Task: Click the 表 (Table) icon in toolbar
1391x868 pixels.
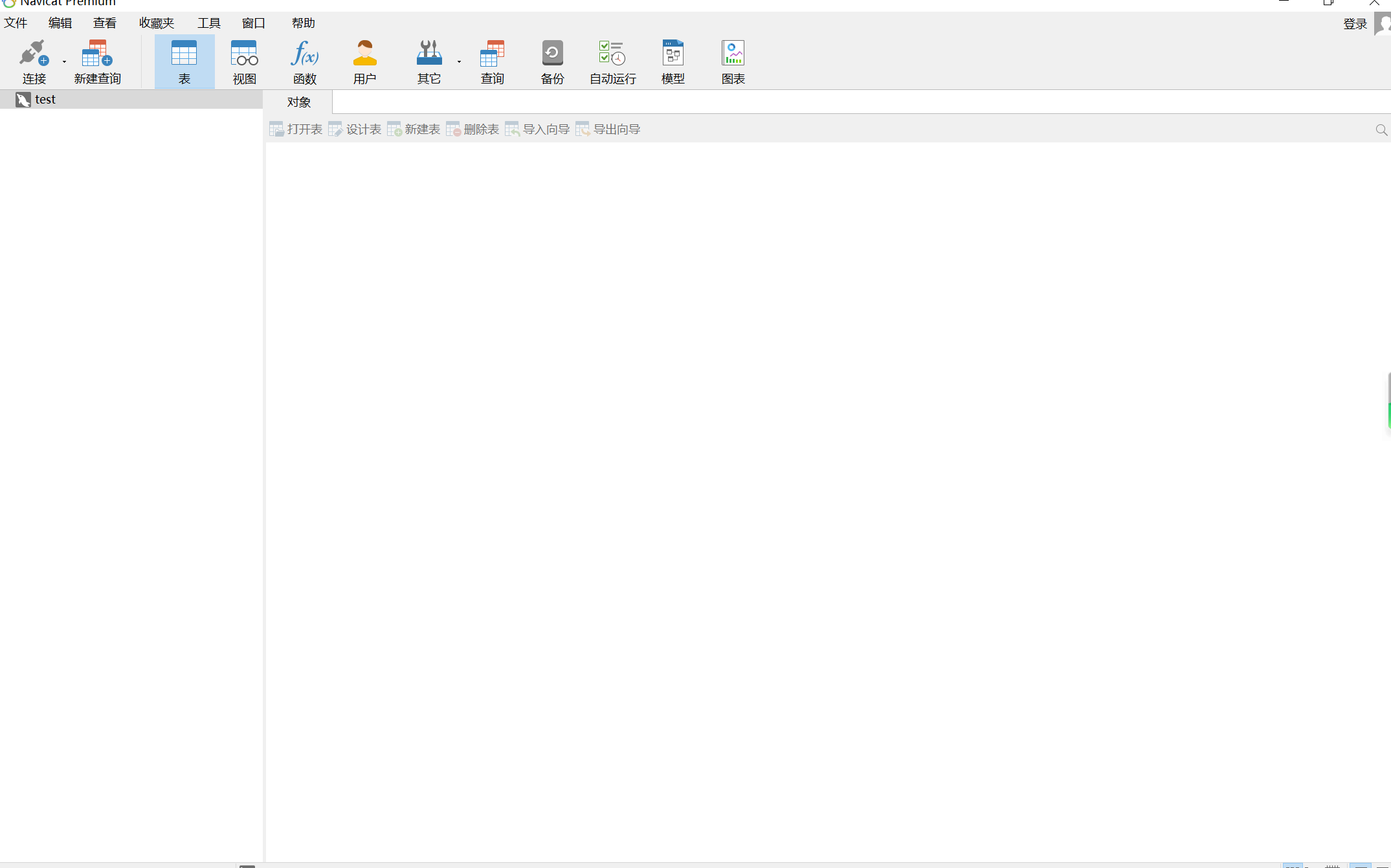Action: pos(184,60)
